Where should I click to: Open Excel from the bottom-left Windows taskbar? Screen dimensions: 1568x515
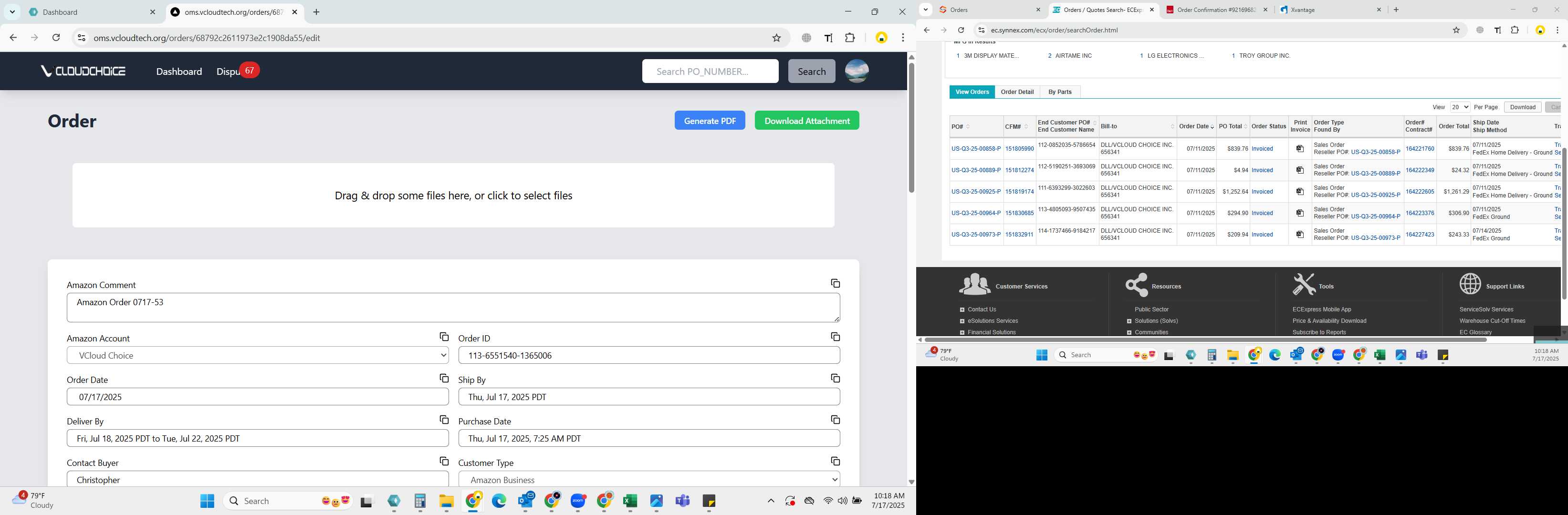pos(629,500)
